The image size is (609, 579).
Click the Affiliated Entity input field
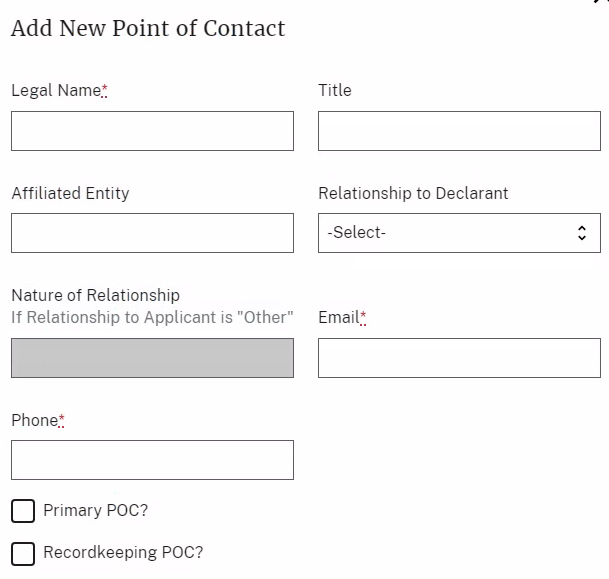152,233
